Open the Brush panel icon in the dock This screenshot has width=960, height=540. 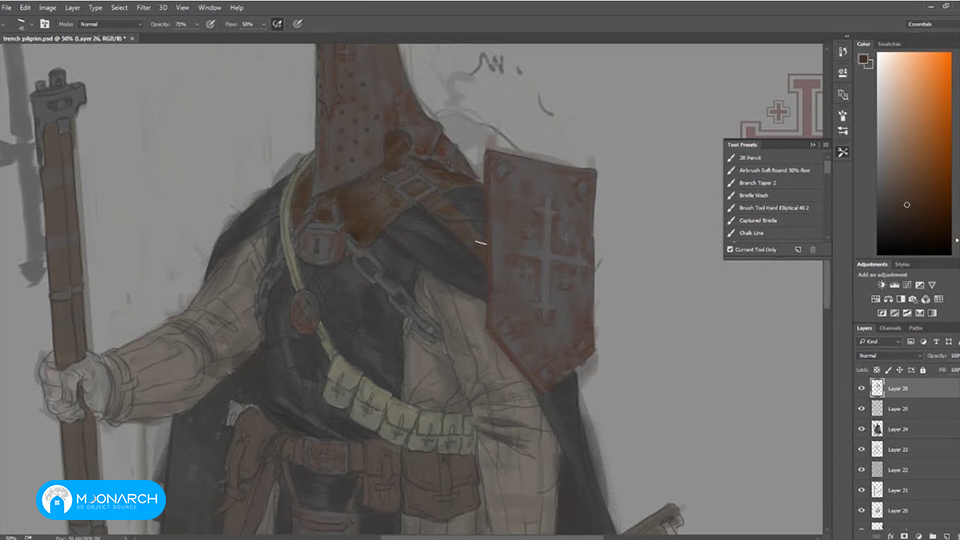(843, 116)
